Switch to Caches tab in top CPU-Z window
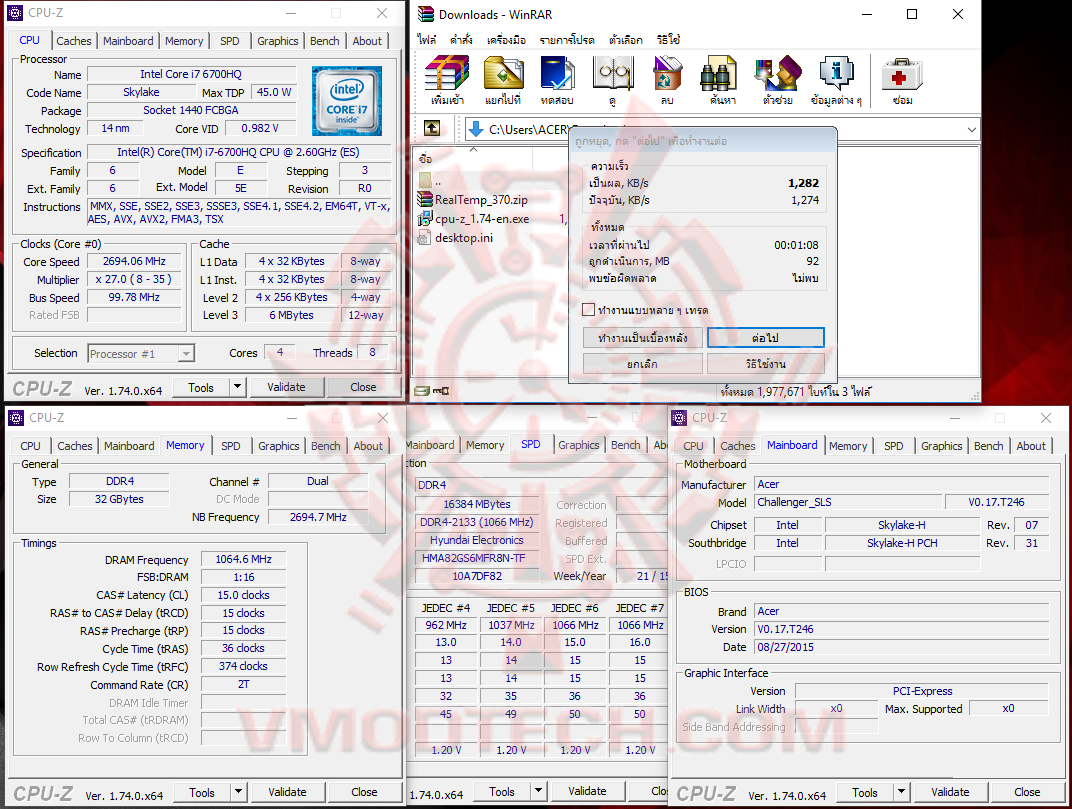The width and height of the screenshot is (1072, 809). pyautogui.click(x=74, y=41)
